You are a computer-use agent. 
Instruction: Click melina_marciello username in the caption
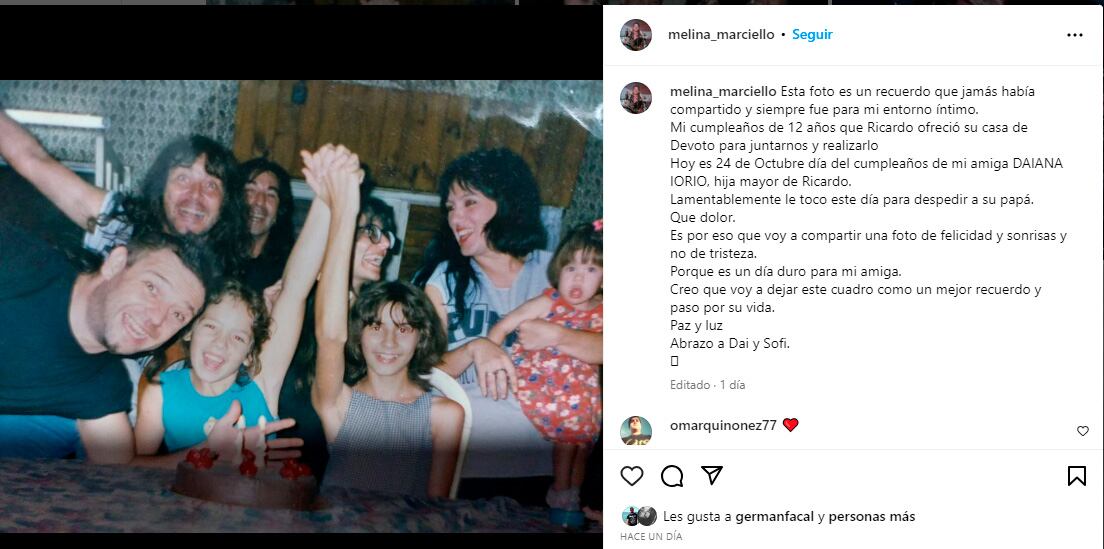click(723, 92)
